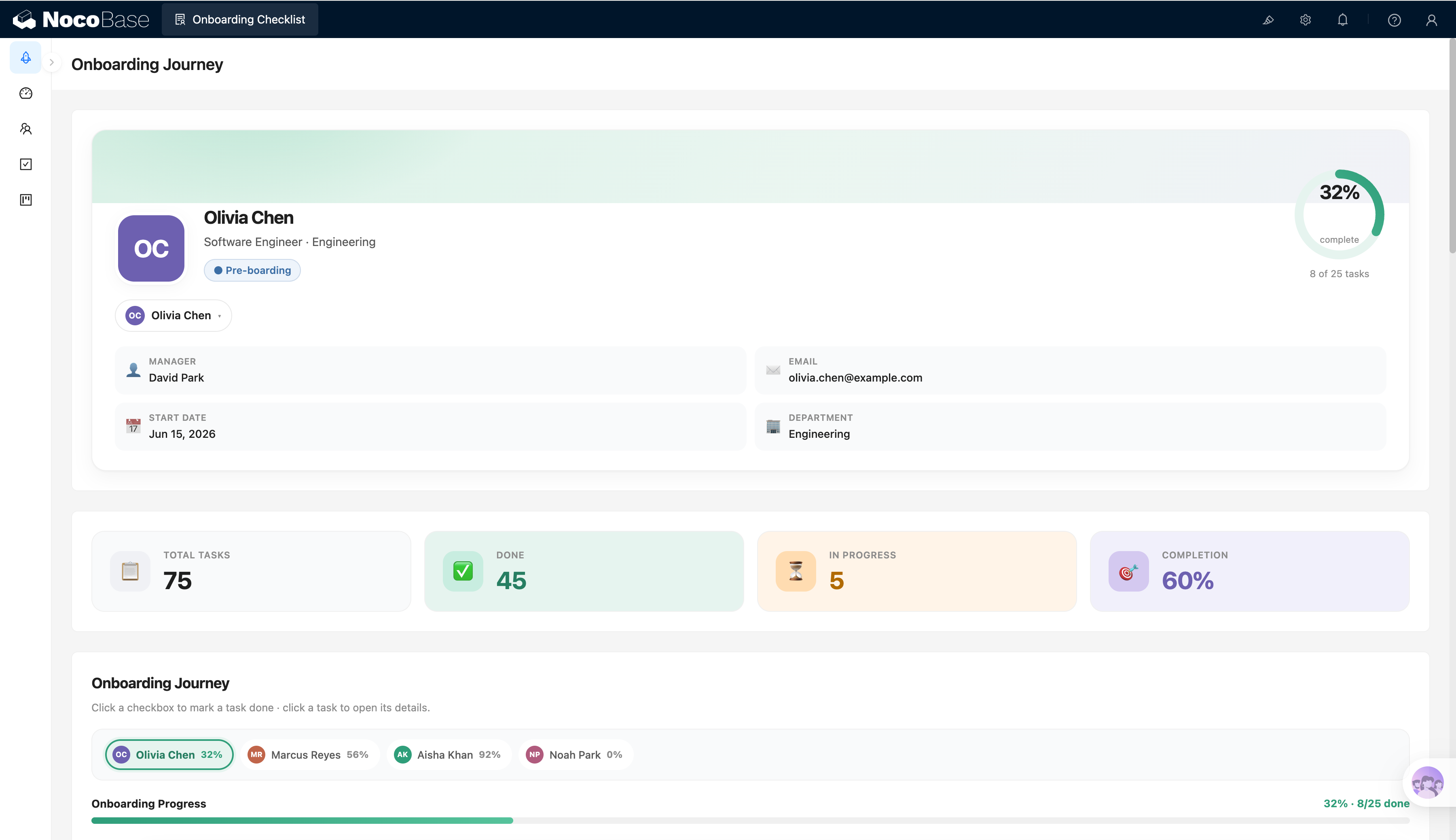The height and width of the screenshot is (840, 1456).
Task: Click the Total Tasks value 75
Action: tap(177, 580)
